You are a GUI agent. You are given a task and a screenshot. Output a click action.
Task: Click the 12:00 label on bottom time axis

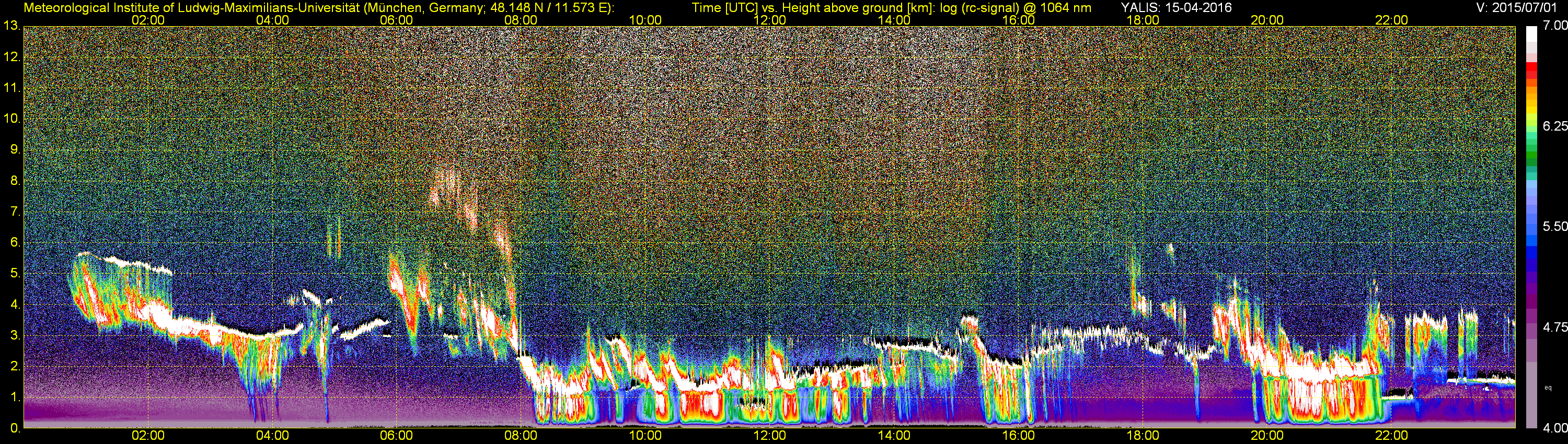pyautogui.click(x=769, y=436)
